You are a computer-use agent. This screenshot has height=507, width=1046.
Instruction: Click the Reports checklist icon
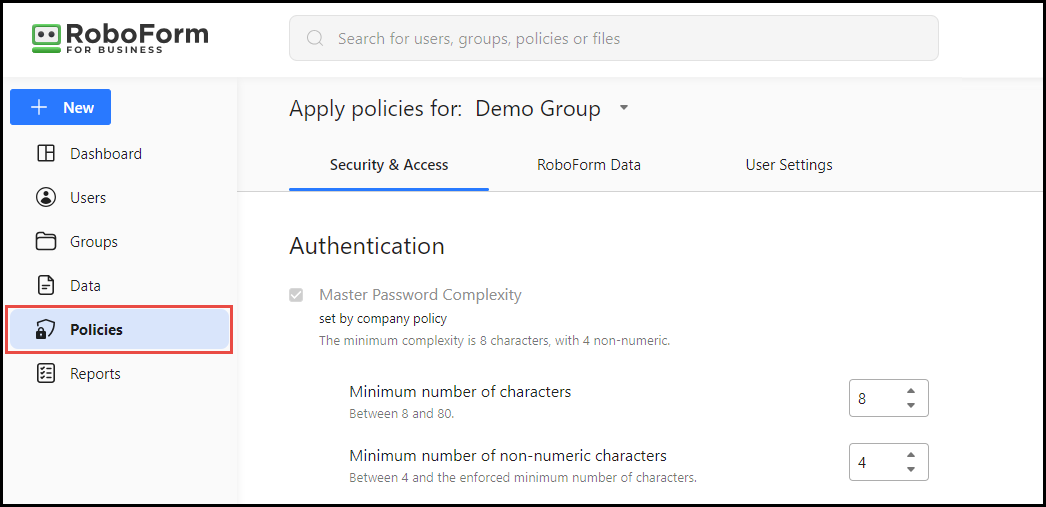coord(45,374)
